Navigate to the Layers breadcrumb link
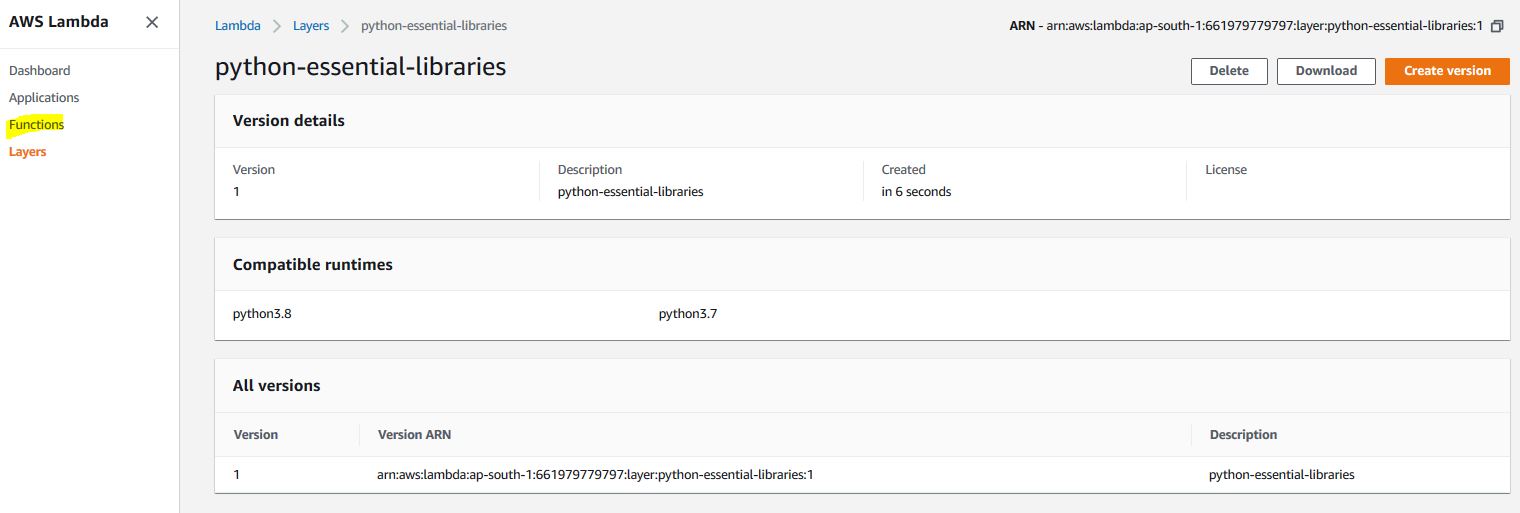Screen dimensions: 1520x513 coord(311,25)
